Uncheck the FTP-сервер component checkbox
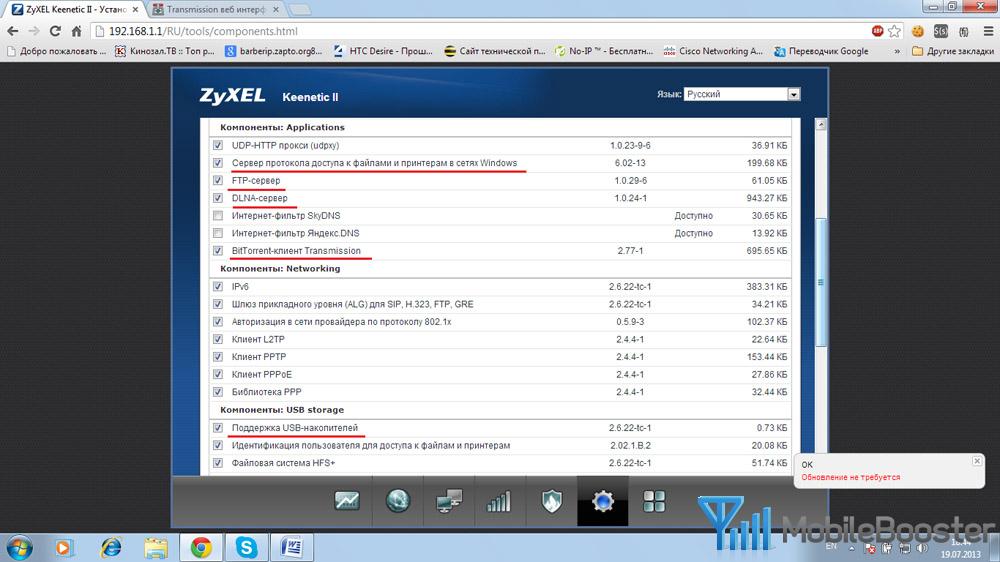Screen dimensions: 1000x562 tap(218, 181)
